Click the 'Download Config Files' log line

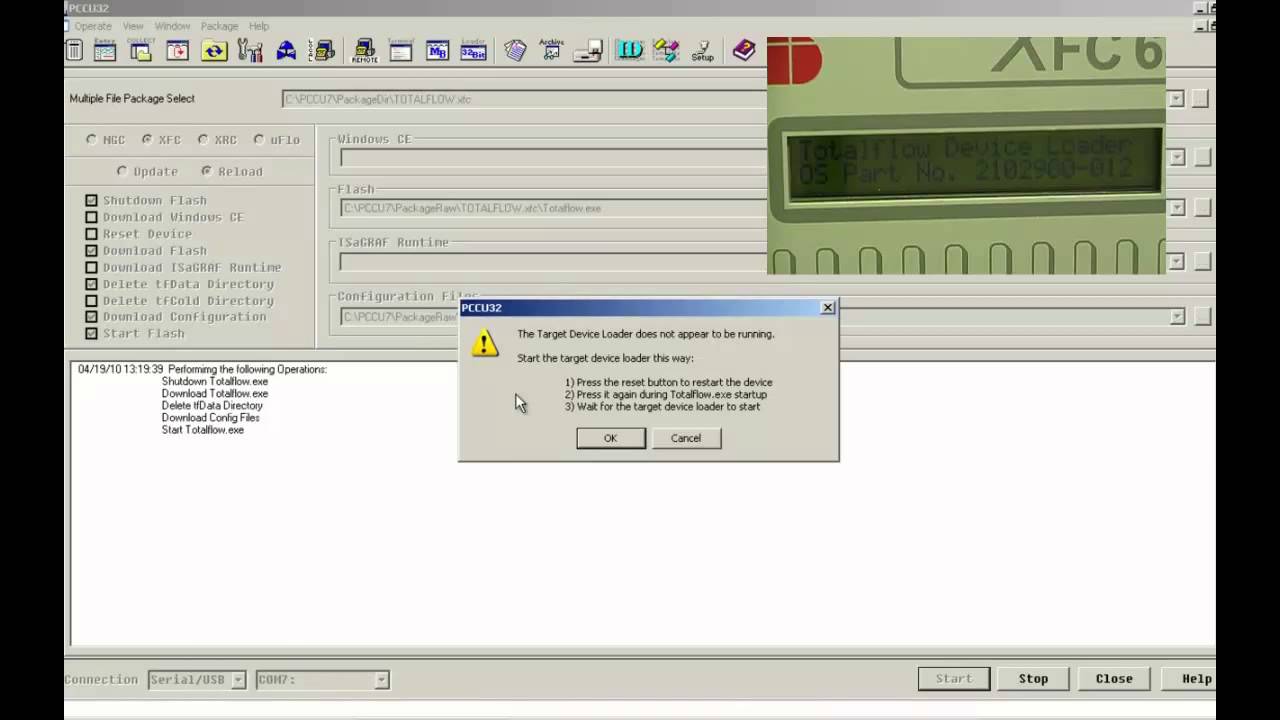tap(211, 418)
